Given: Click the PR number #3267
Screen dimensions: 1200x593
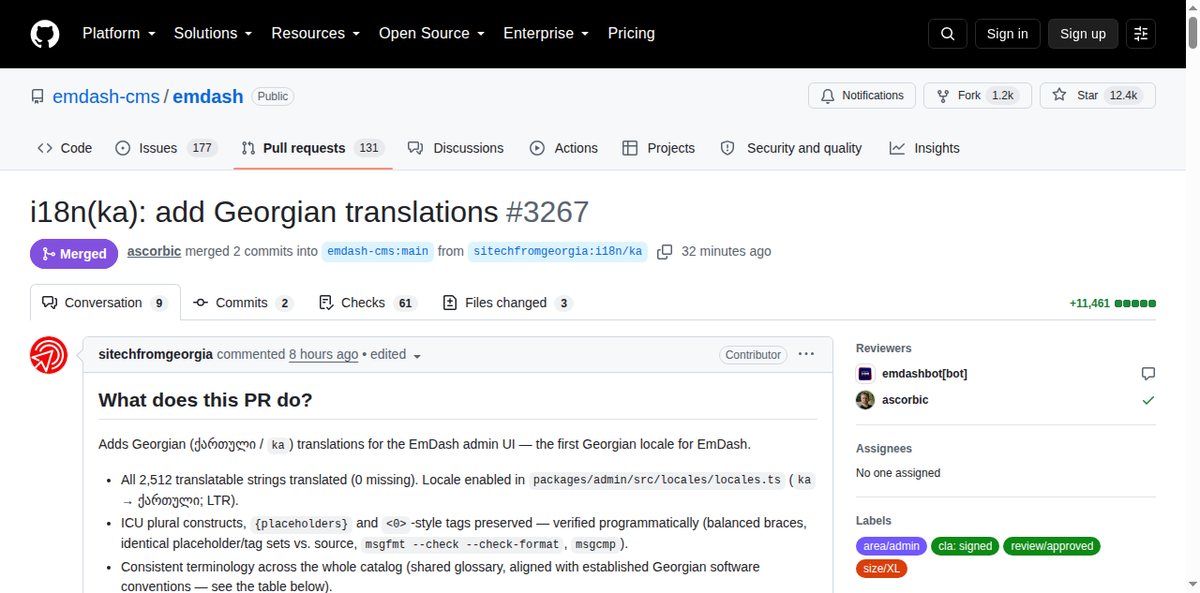Looking at the screenshot, I should coord(547,212).
